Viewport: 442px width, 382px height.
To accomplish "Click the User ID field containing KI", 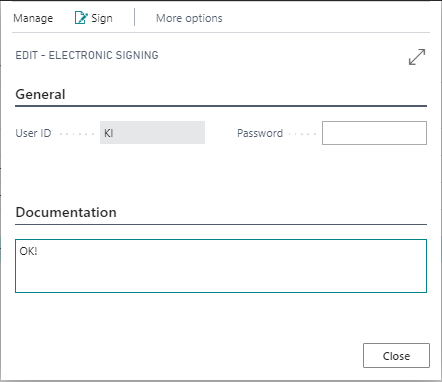I will 152,133.
